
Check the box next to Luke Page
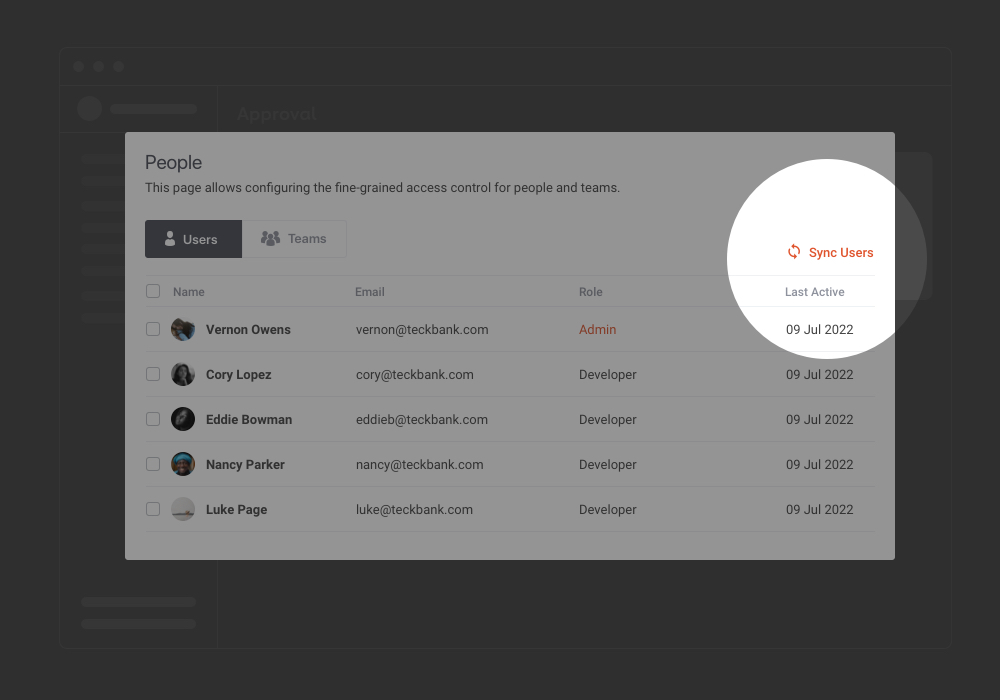click(152, 508)
